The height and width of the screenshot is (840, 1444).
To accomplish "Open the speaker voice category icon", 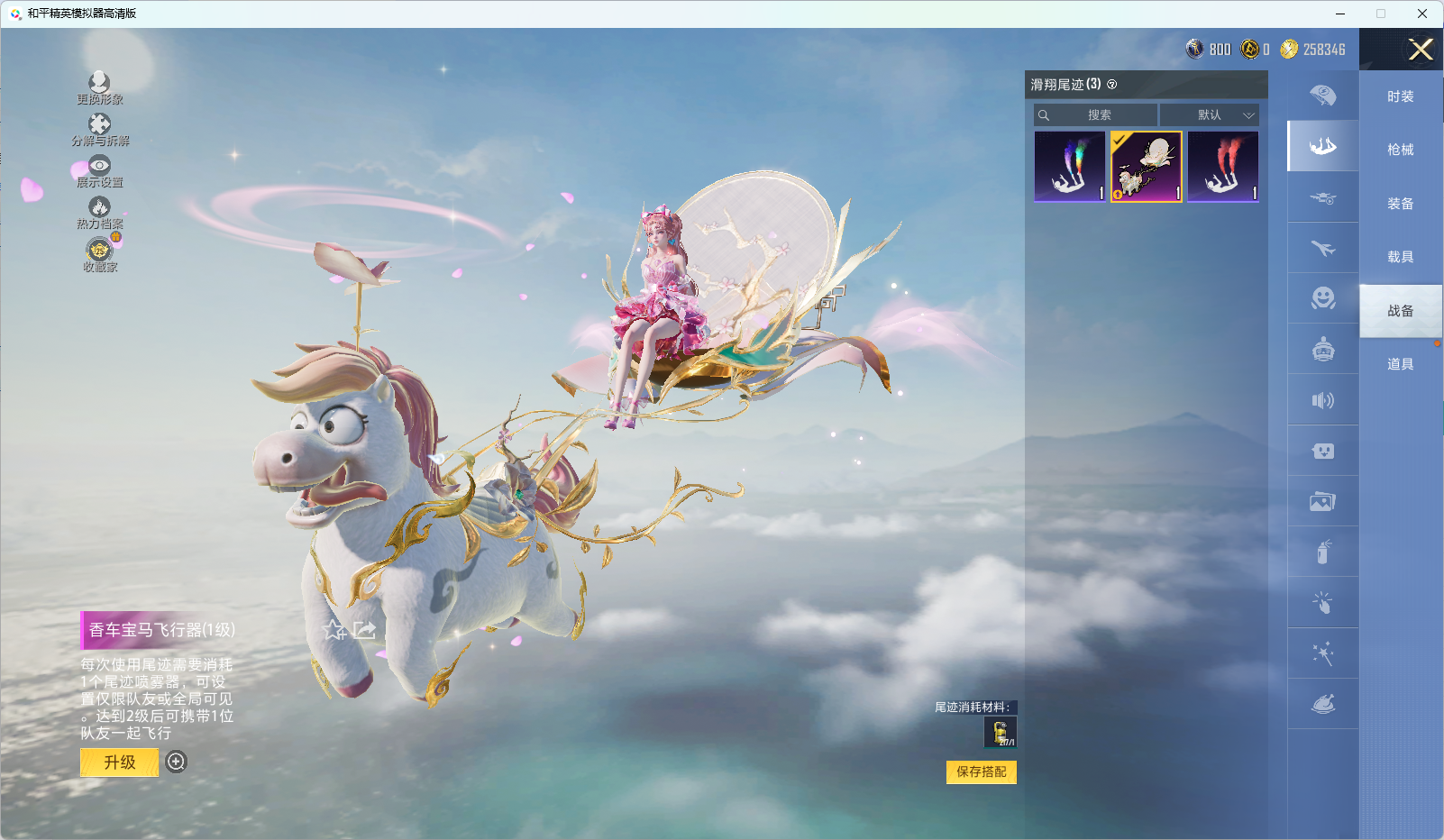I will pyautogui.click(x=1322, y=400).
